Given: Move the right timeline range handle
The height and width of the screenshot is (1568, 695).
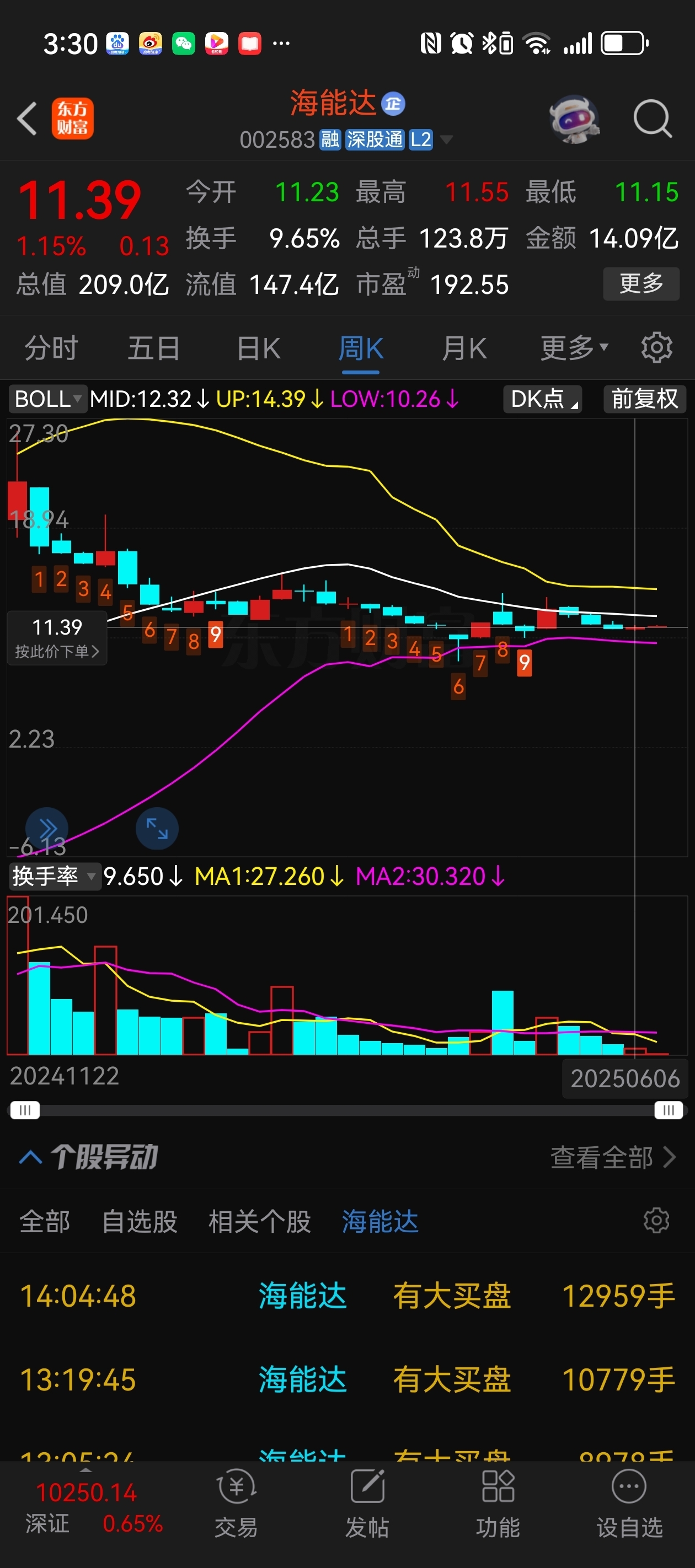Looking at the screenshot, I should coord(669,1110).
